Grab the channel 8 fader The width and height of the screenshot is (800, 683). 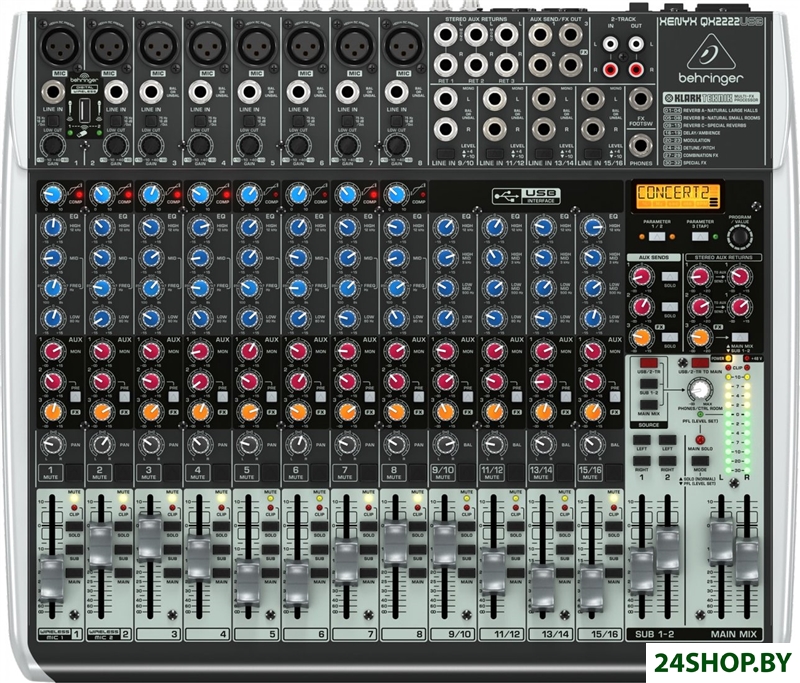395,543
